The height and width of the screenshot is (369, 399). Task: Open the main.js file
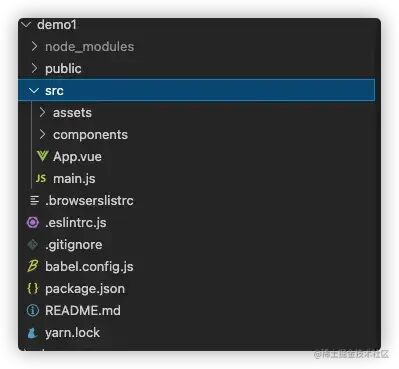point(74,179)
